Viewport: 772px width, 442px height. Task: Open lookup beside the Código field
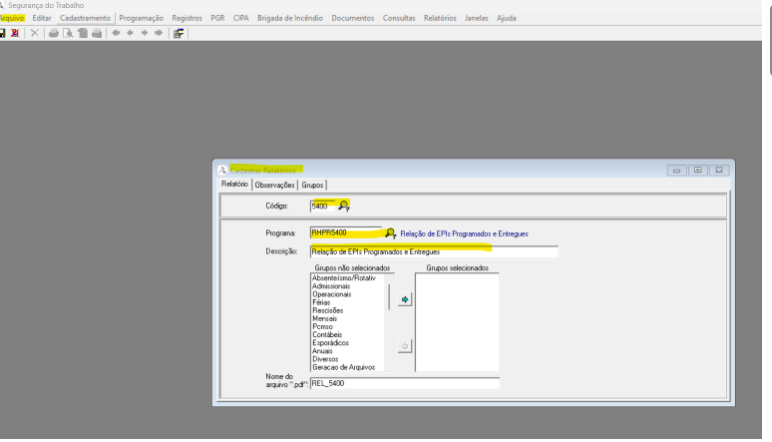344,206
